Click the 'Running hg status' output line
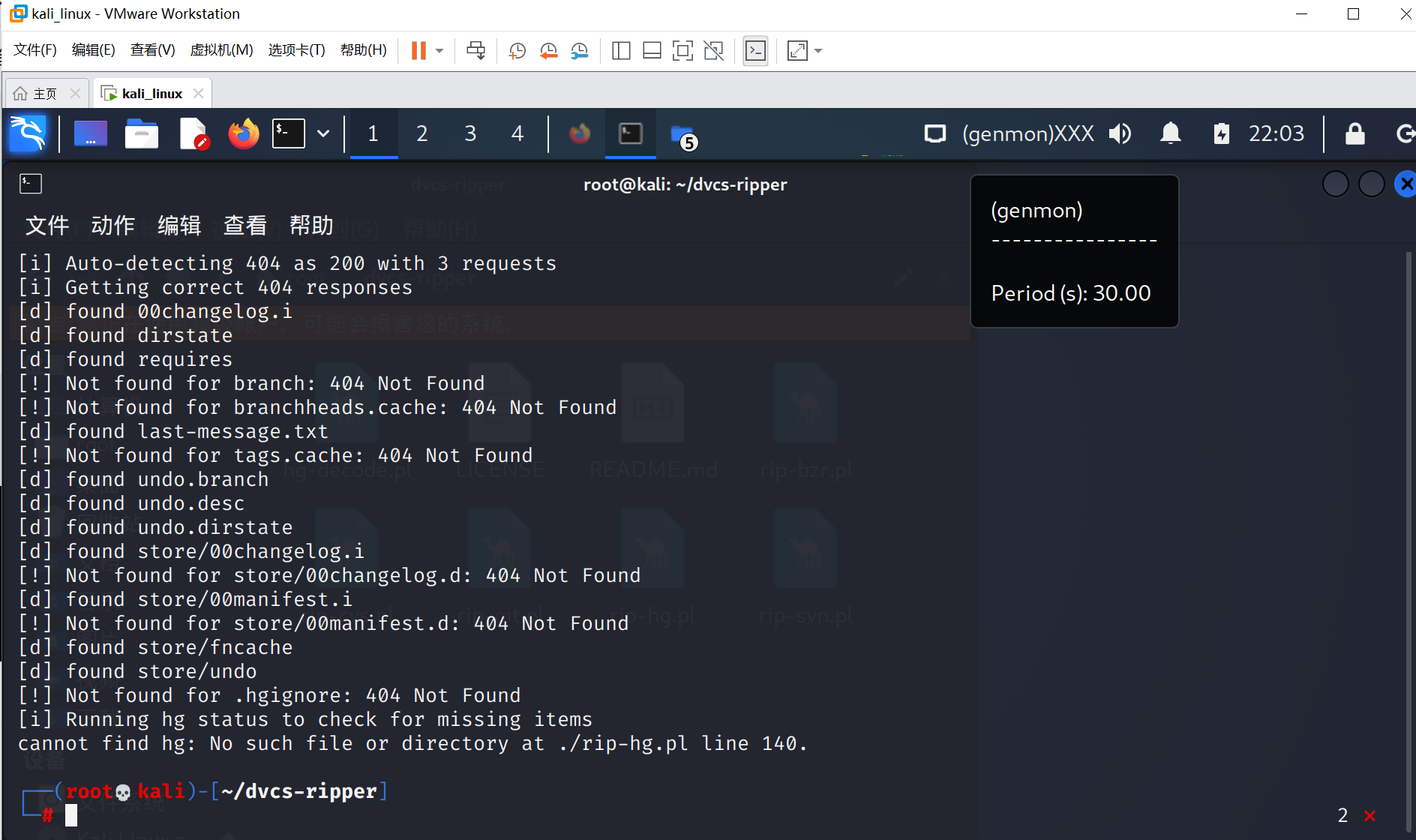 click(305, 719)
